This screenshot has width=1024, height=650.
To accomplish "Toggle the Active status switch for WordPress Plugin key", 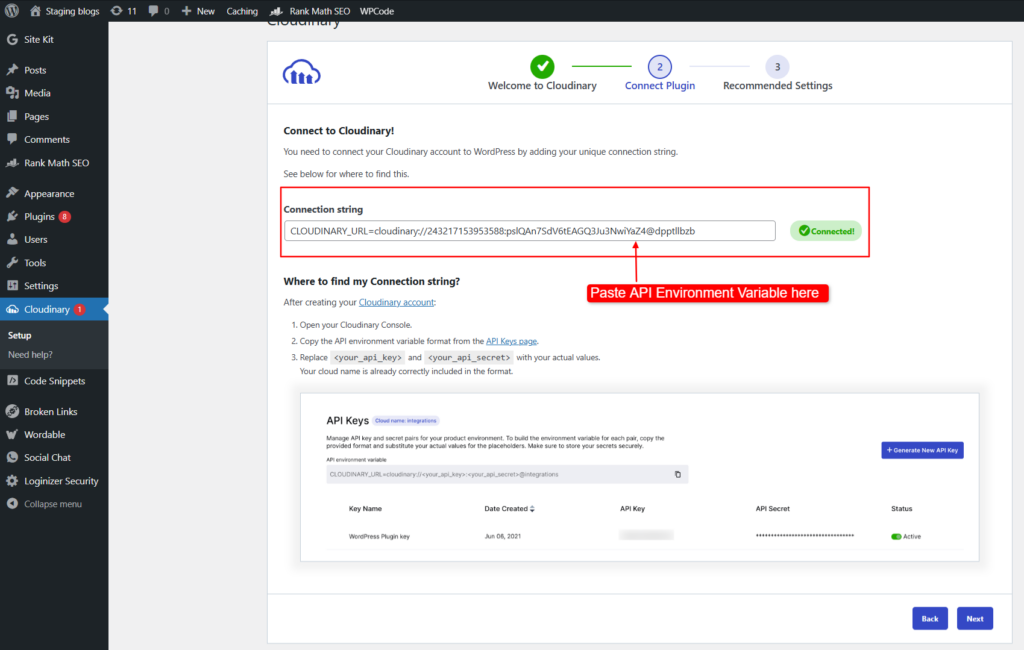I will 896,536.
